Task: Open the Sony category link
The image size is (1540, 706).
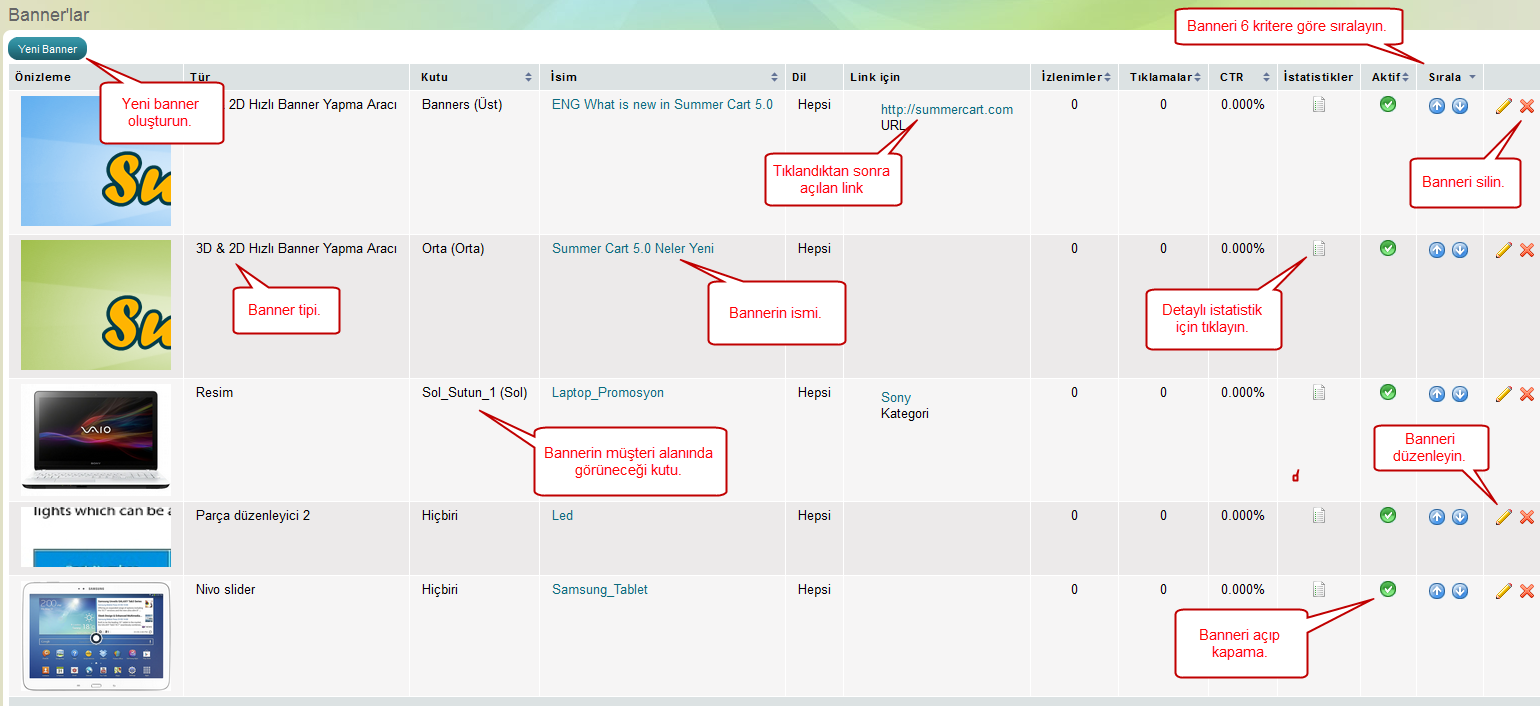Action: pos(895,398)
